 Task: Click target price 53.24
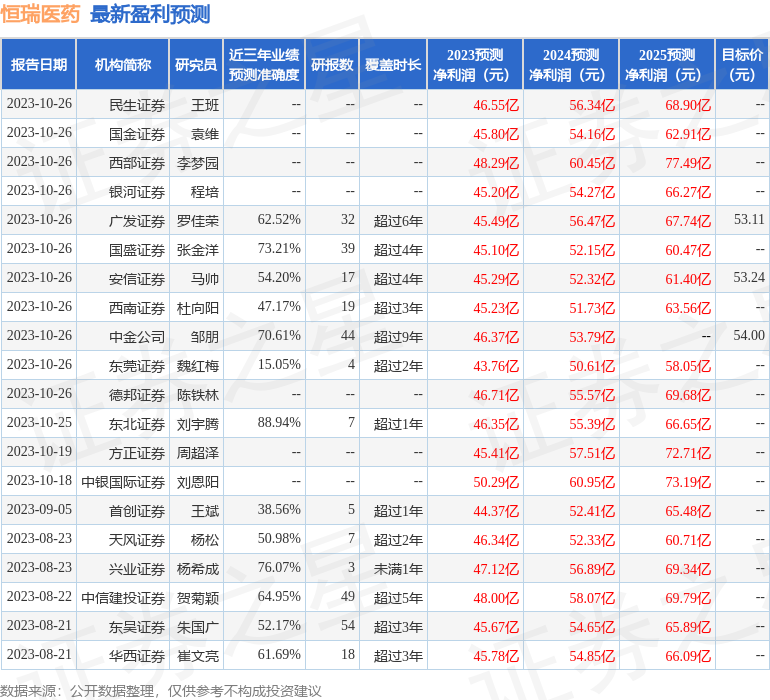tap(749, 277)
